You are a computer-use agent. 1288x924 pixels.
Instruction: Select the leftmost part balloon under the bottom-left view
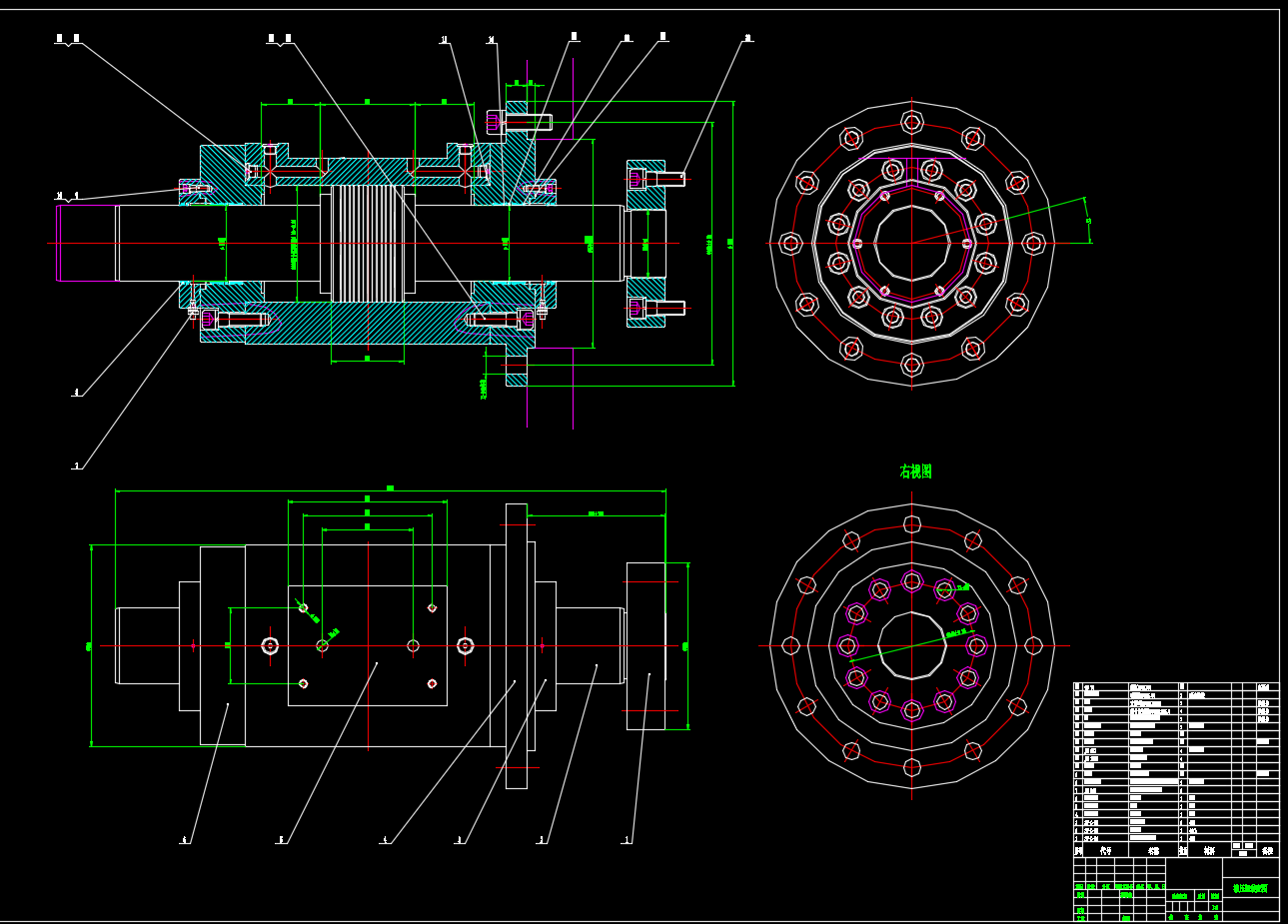coord(184,841)
